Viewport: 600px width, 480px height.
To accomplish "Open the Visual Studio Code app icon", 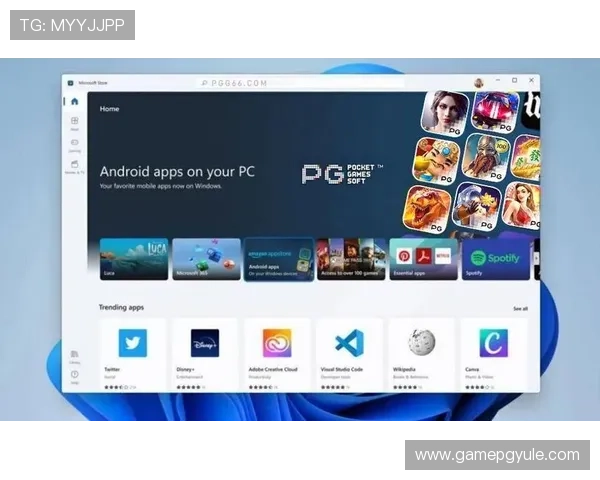I will coord(349,343).
